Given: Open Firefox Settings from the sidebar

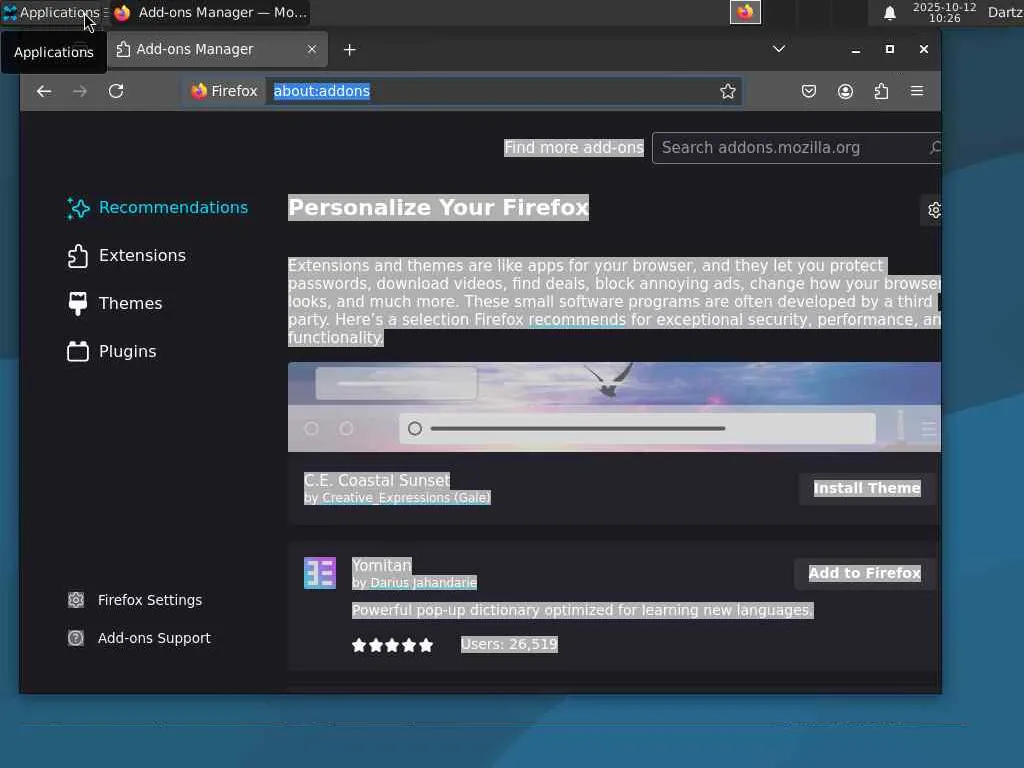Looking at the screenshot, I should tap(135, 600).
